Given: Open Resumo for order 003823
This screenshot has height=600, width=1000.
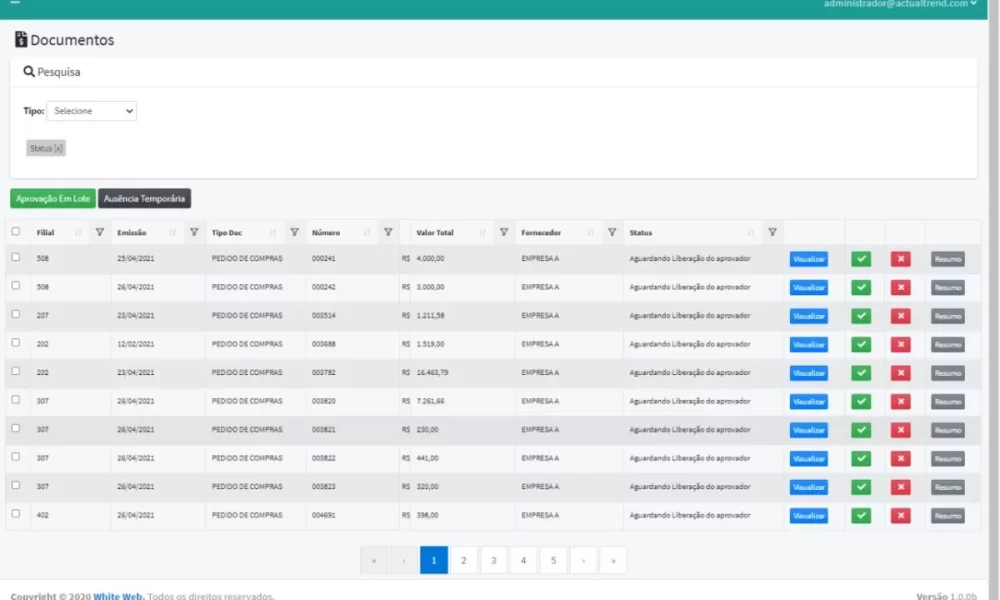Looking at the screenshot, I should [948, 487].
